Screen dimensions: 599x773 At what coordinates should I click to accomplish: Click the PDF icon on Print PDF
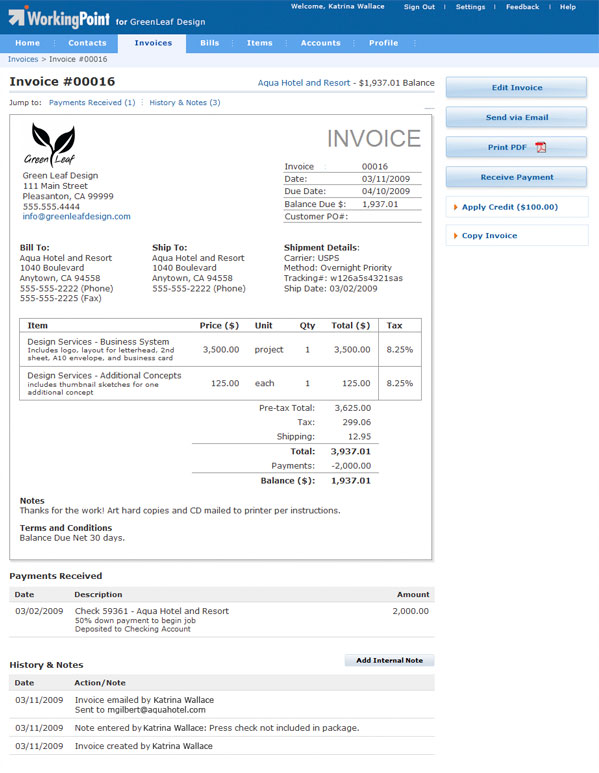point(541,147)
